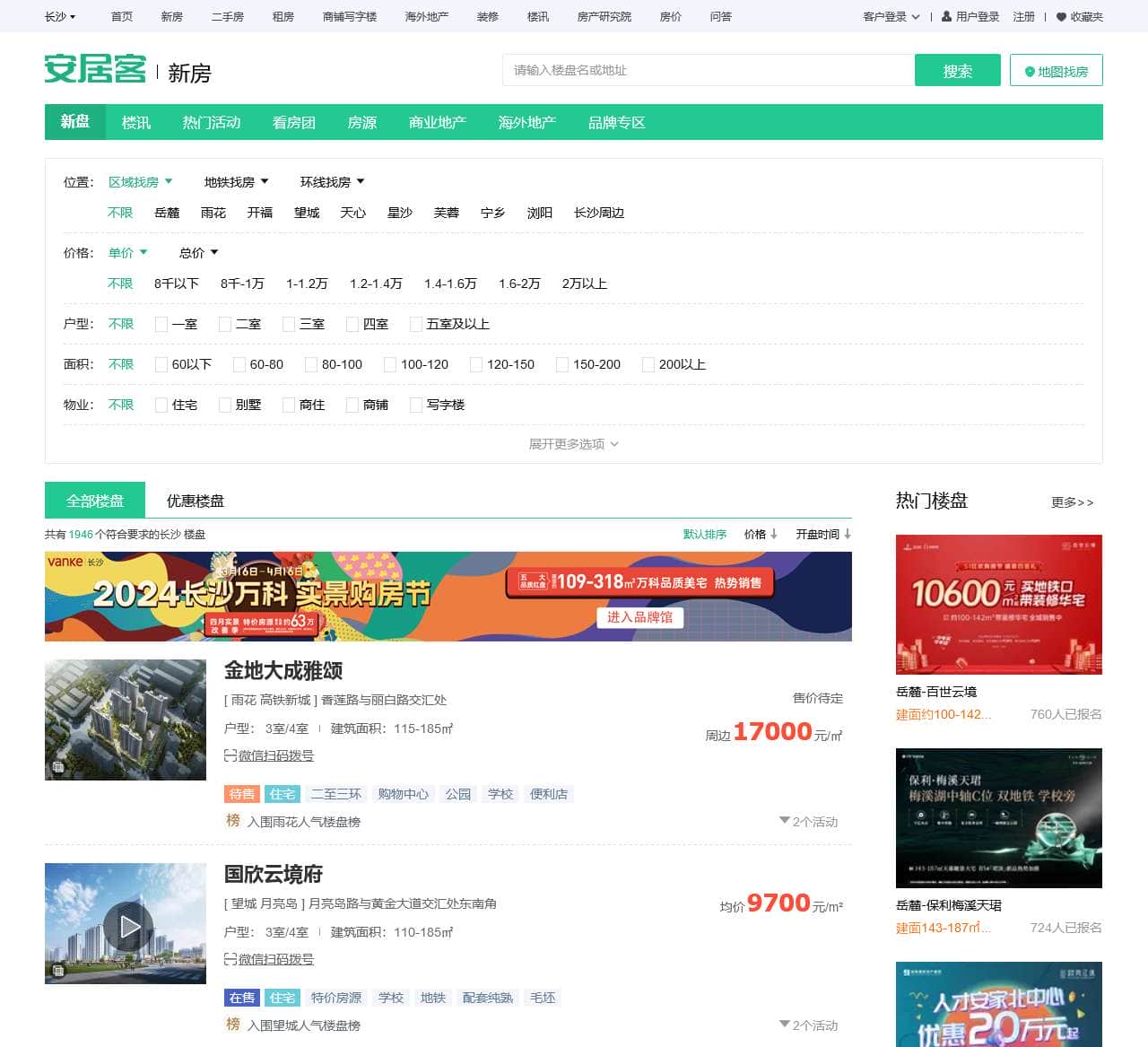Select the 热门活动 navigation tab

(x=212, y=122)
